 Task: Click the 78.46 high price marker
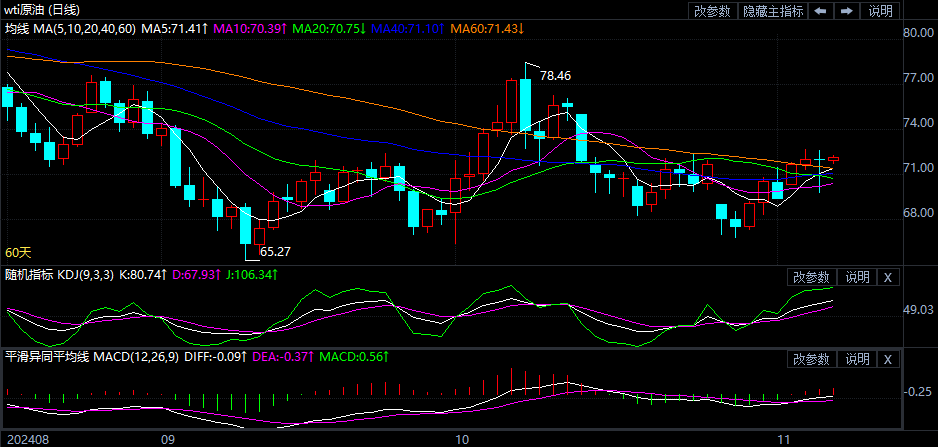pos(555,75)
